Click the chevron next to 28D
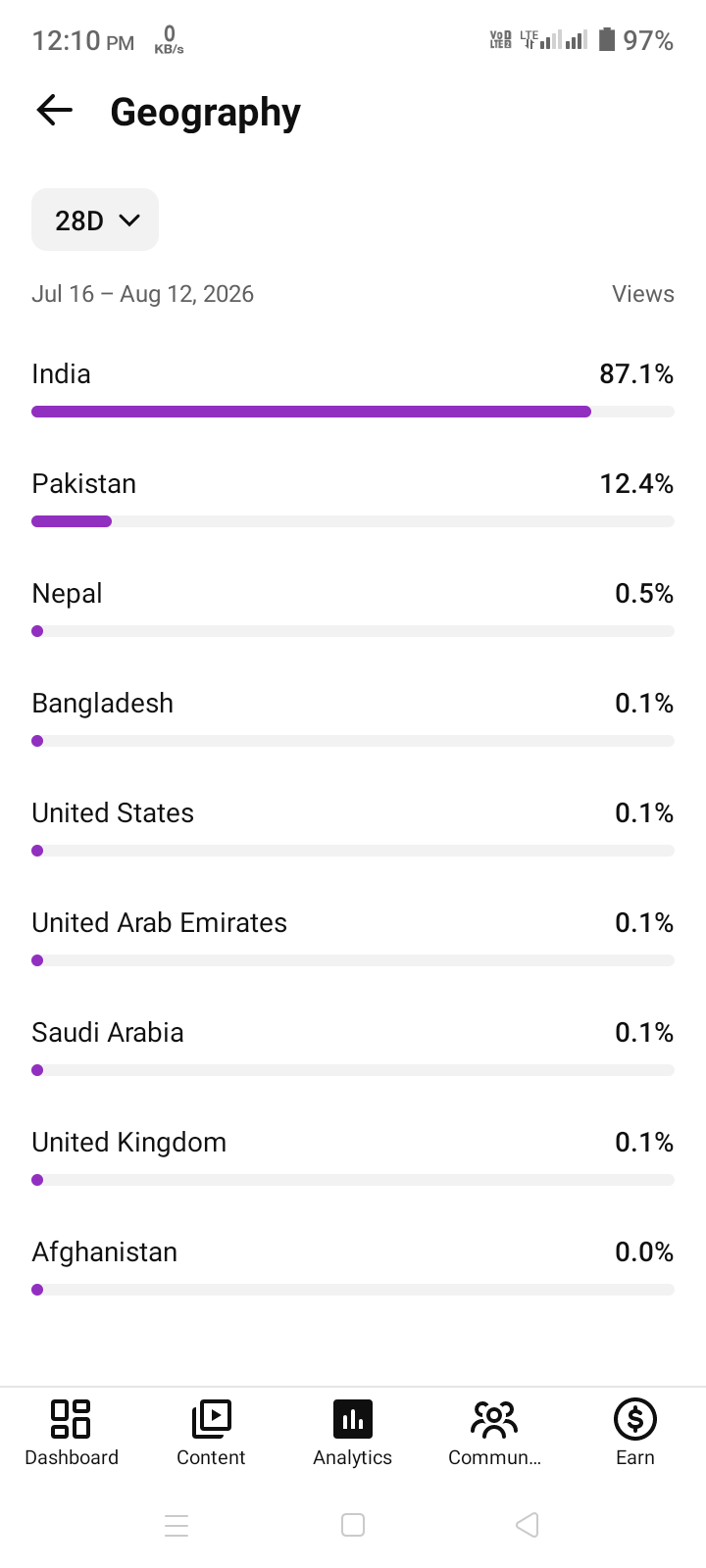 [x=129, y=220]
